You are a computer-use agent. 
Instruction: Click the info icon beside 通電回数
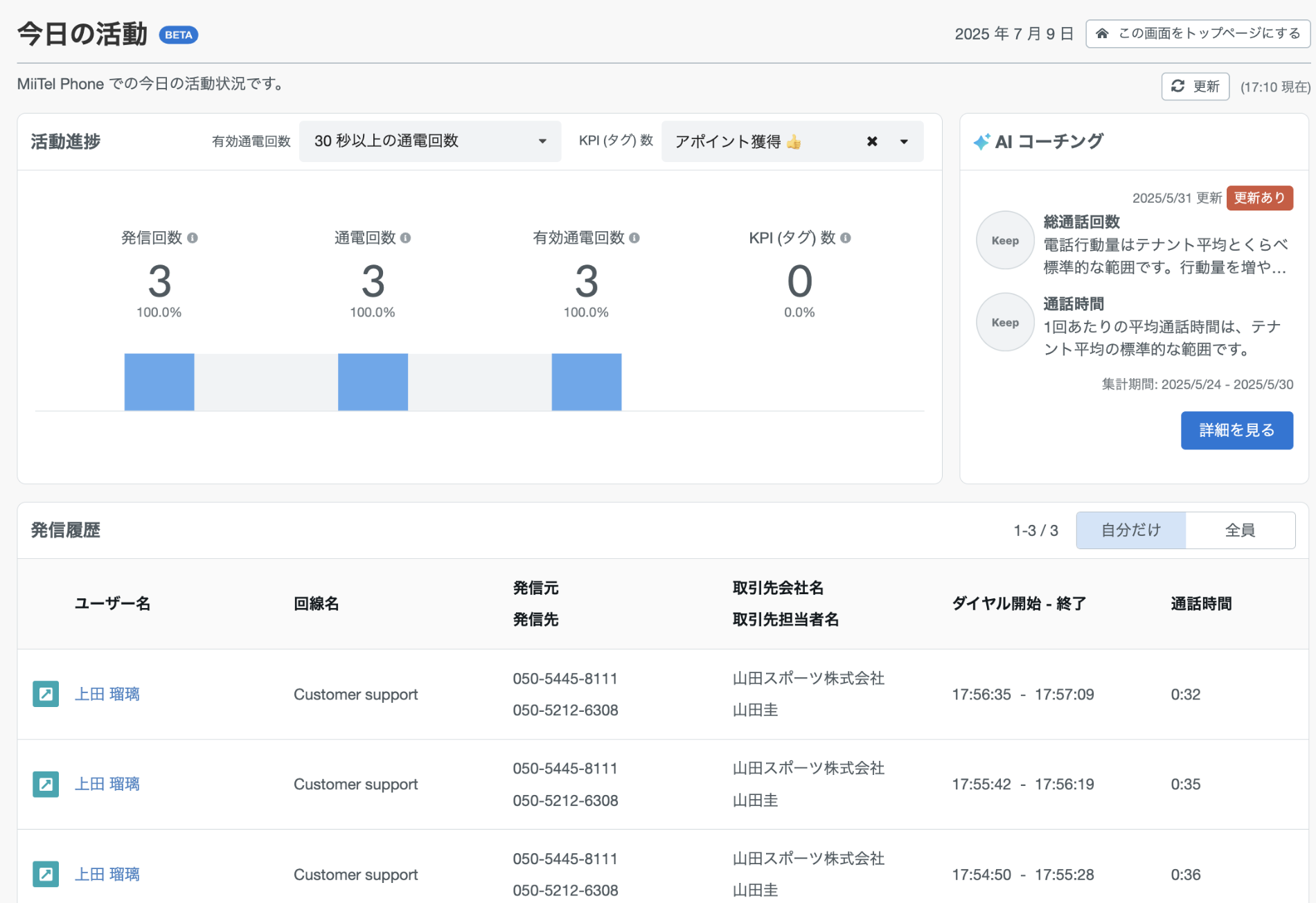406,238
